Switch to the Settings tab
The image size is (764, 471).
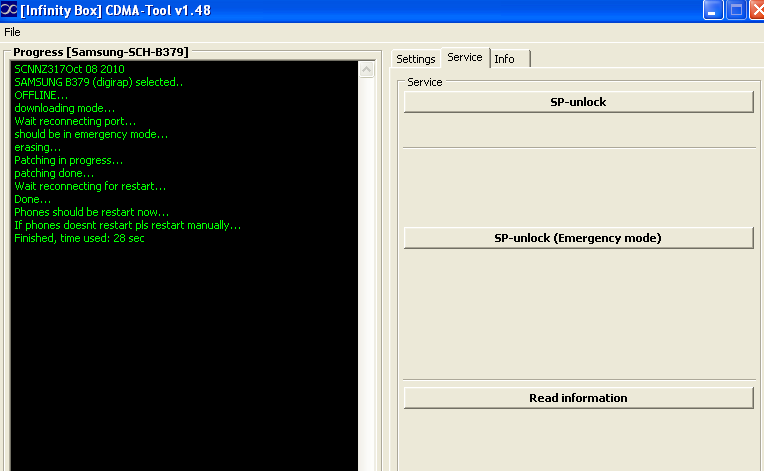click(x=416, y=59)
